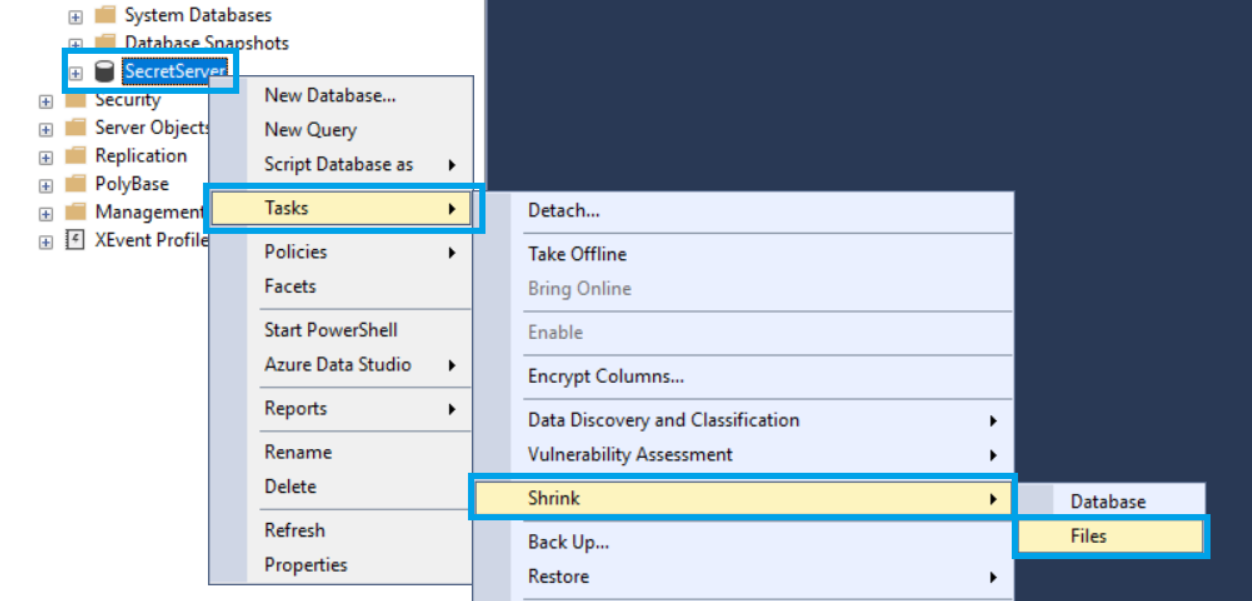Select Database Snapshots in the tree
Screen dimensions: 1252x601
[207, 43]
